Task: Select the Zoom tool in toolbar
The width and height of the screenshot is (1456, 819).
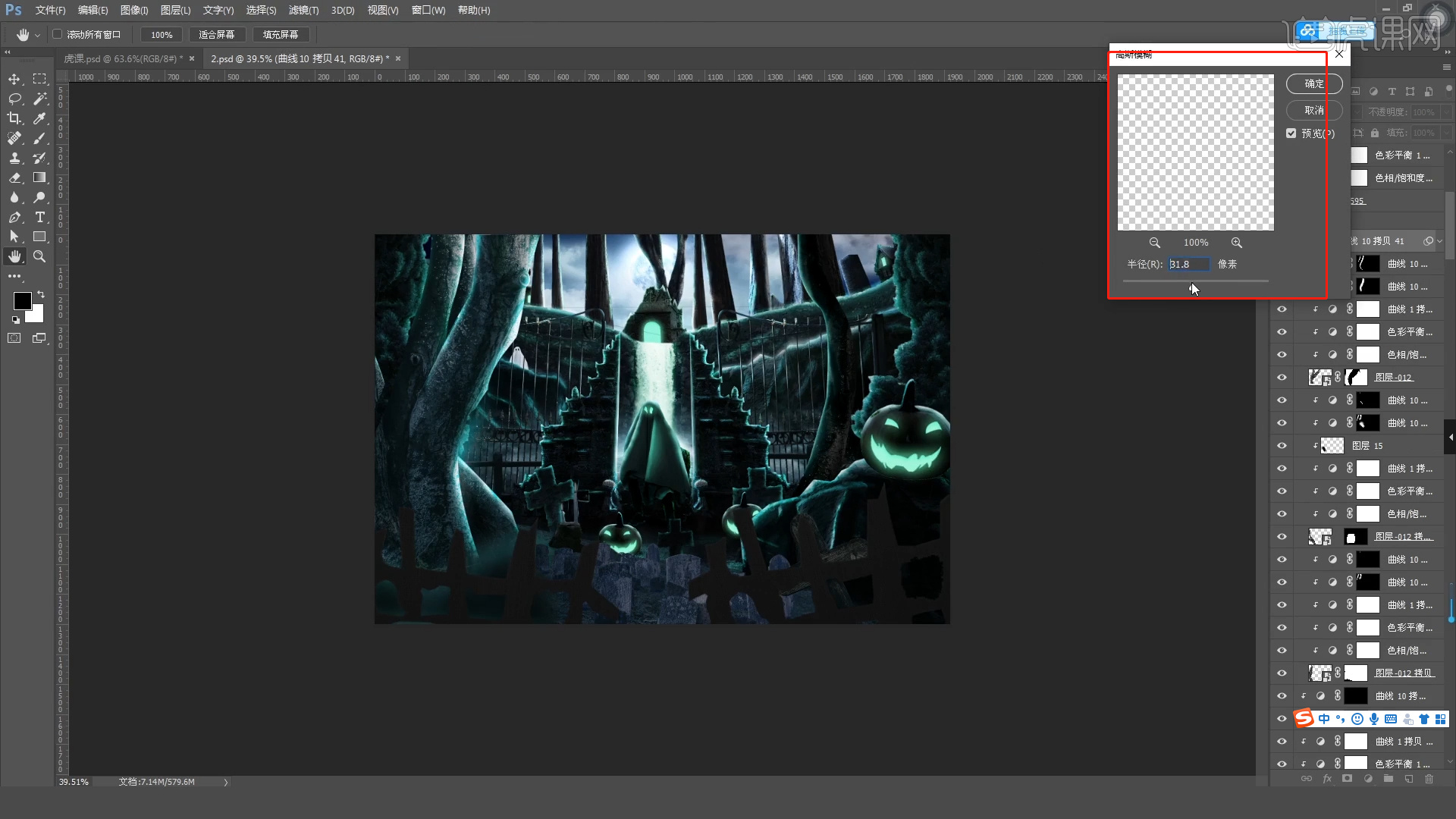Action: click(x=39, y=256)
